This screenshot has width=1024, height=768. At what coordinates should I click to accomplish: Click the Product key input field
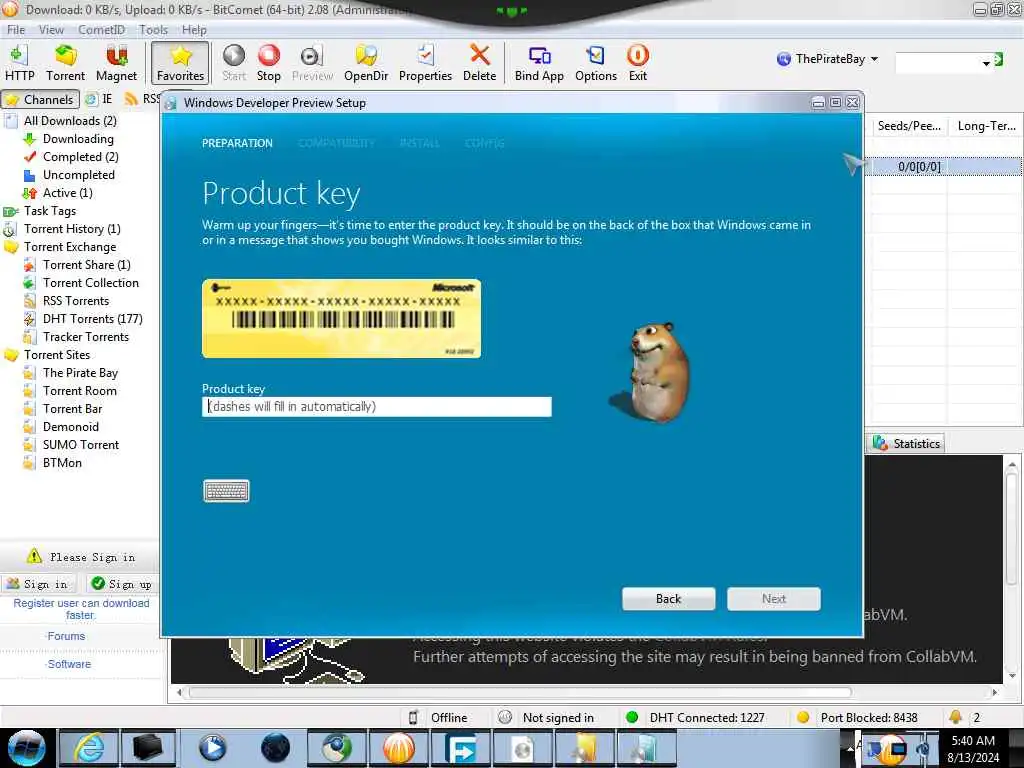tap(377, 406)
